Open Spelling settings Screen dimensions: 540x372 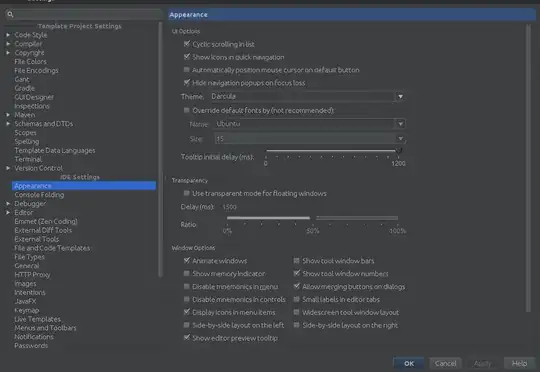click(27, 142)
